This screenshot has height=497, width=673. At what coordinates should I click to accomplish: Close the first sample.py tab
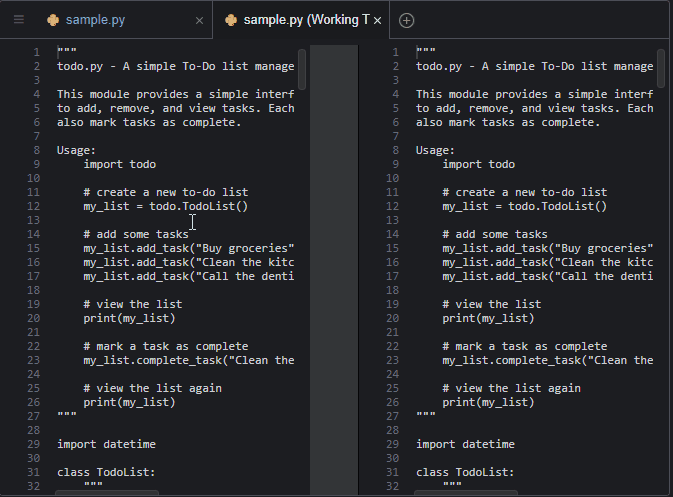199,20
